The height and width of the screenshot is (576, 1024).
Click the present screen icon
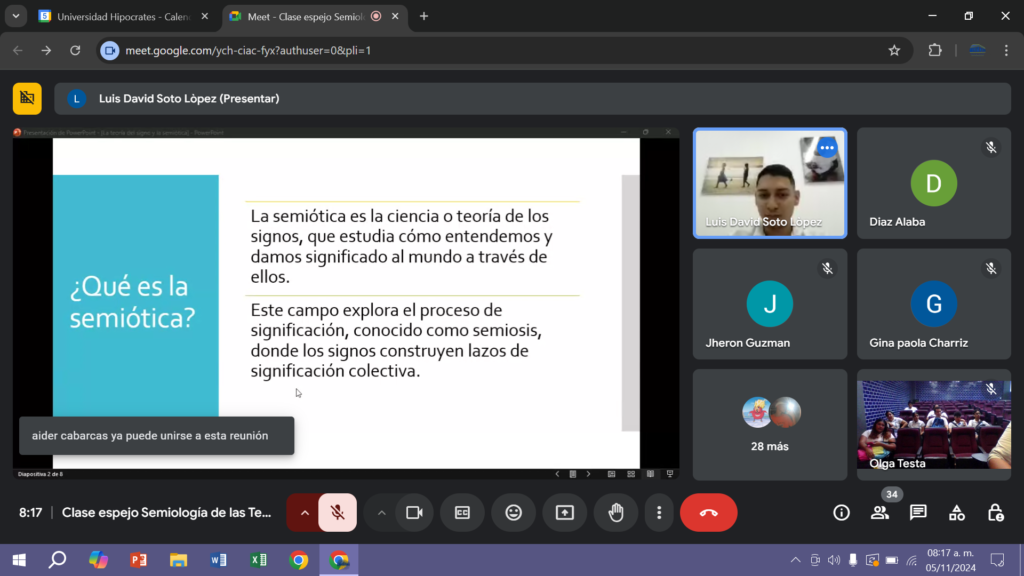point(565,512)
